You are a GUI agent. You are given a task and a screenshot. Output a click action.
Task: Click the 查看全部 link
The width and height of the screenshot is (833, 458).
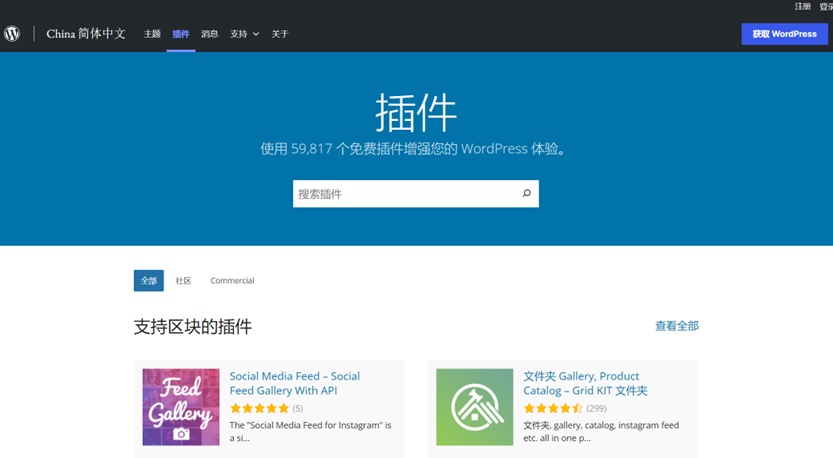click(x=677, y=326)
